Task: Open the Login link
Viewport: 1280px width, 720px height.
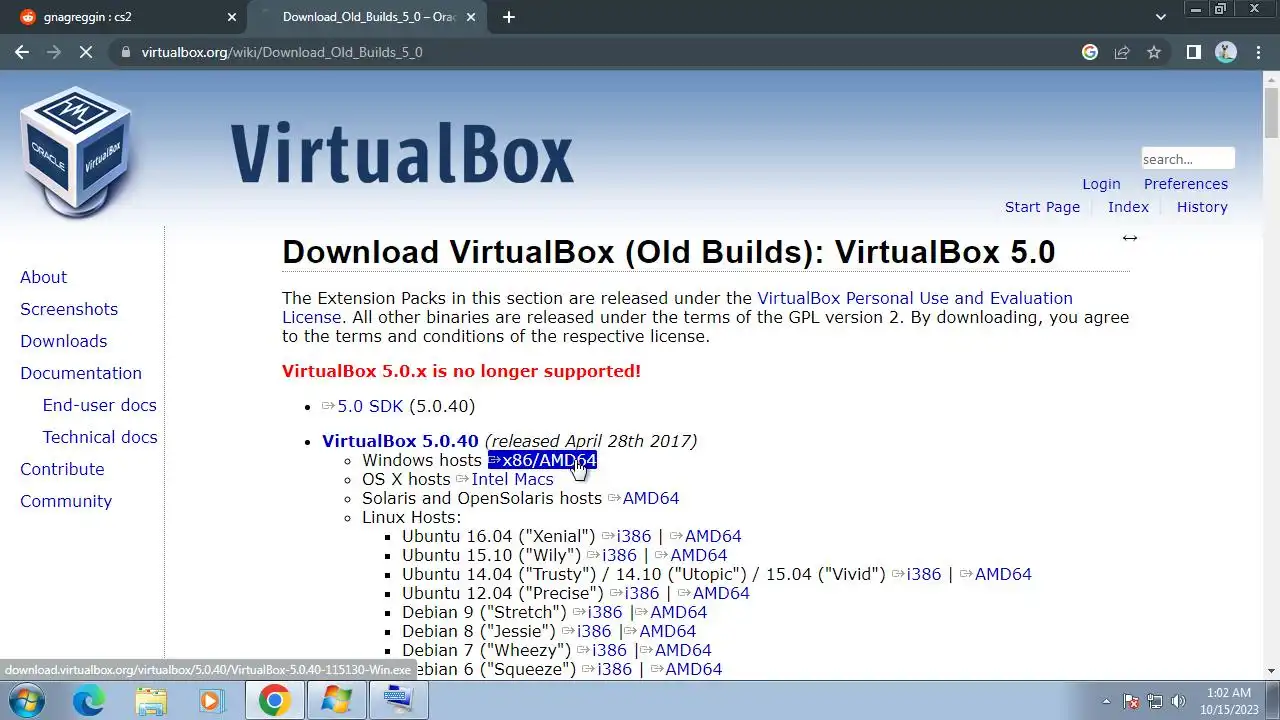Action: [1101, 184]
